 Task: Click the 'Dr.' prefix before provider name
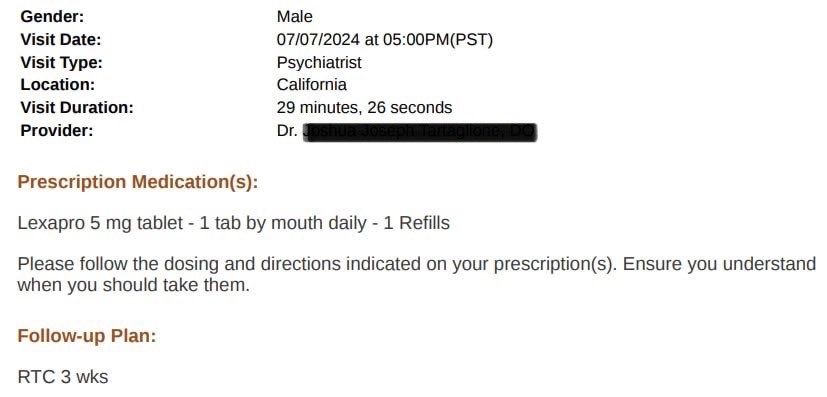(287, 130)
